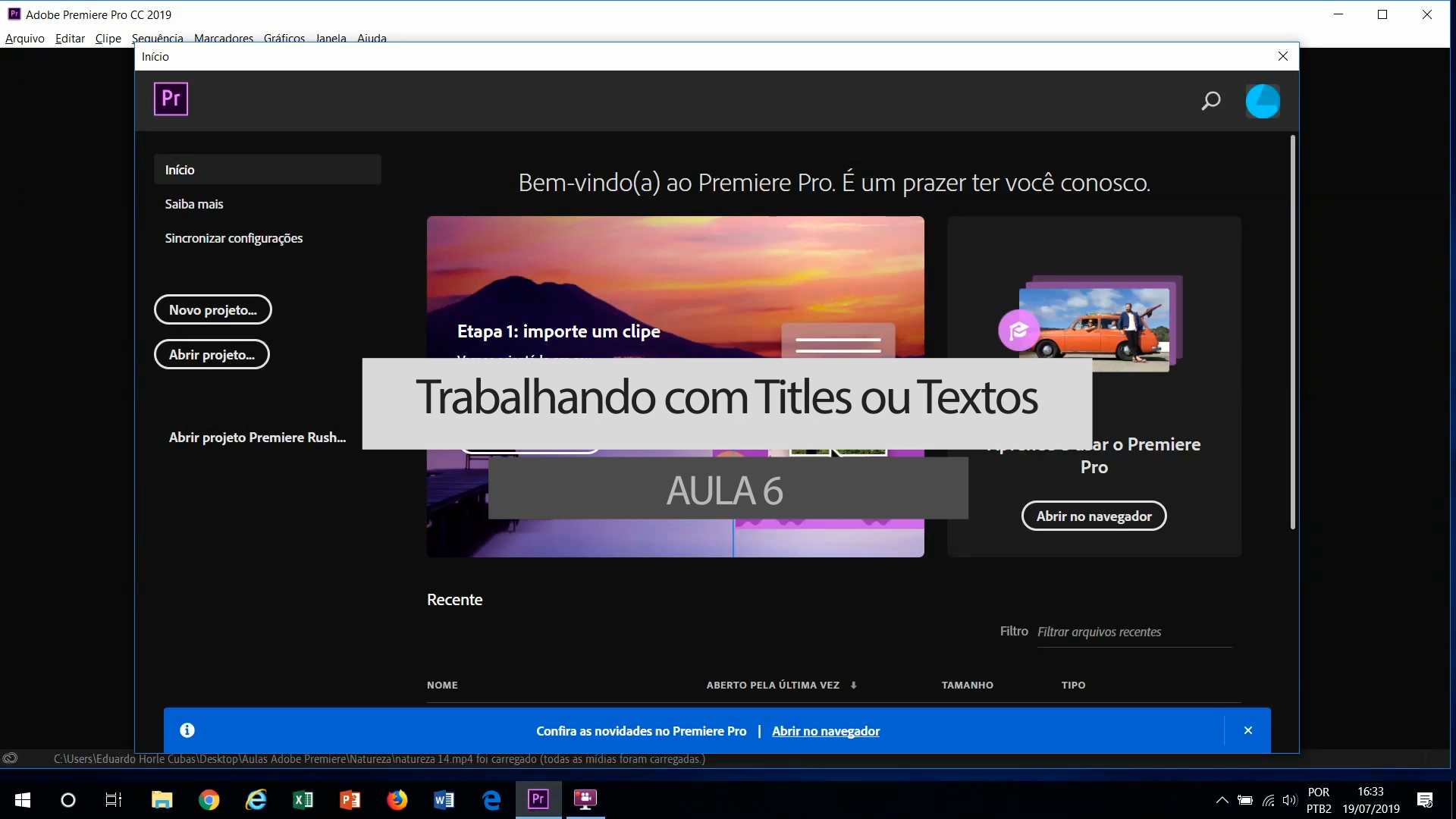The width and height of the screenshot is (1456, 819).
Task: Click the Filtrar arquivos recentes field
Action: (x=1134, y=632)
